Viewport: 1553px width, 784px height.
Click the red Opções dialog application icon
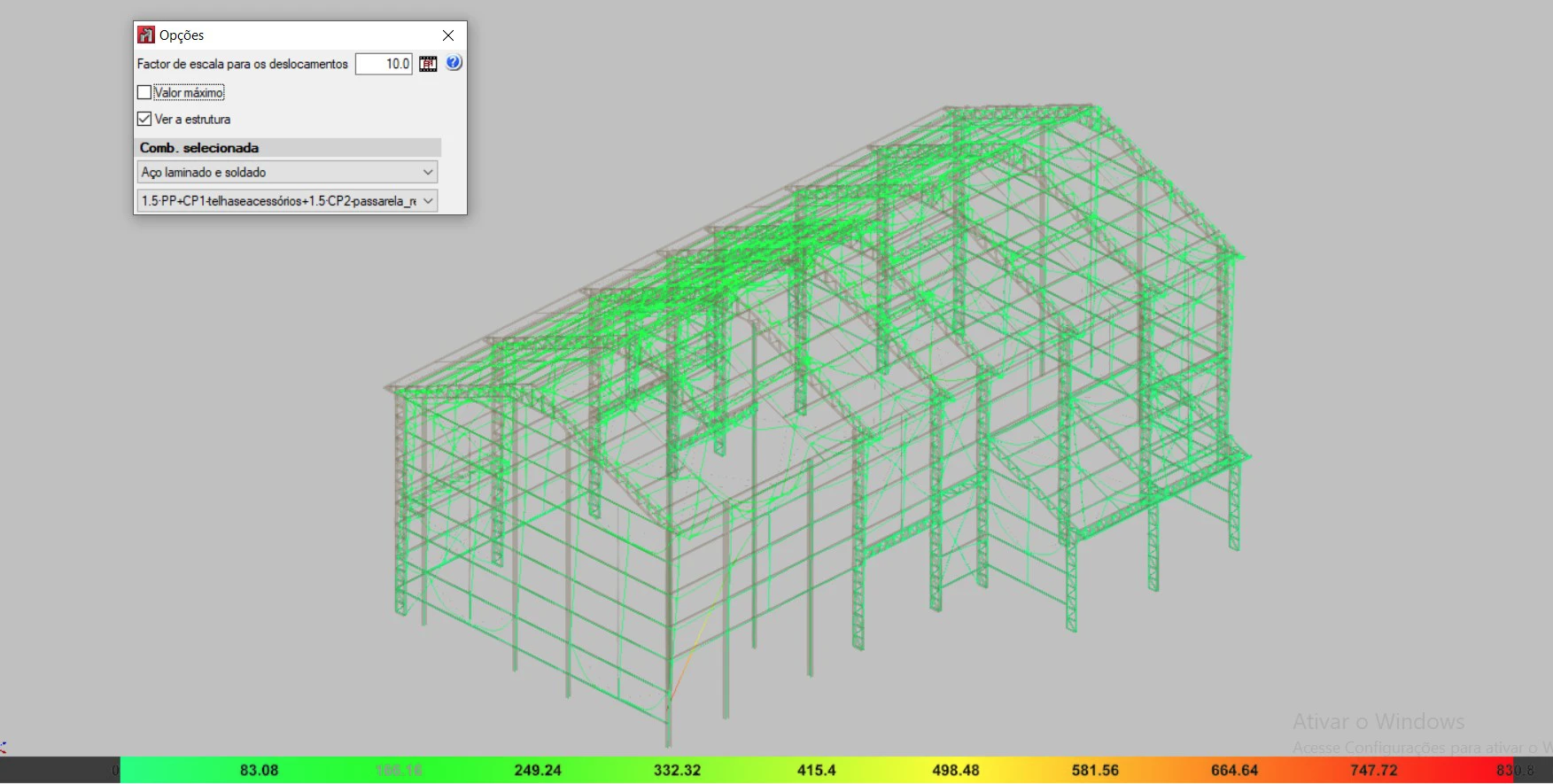pos(146,35)
